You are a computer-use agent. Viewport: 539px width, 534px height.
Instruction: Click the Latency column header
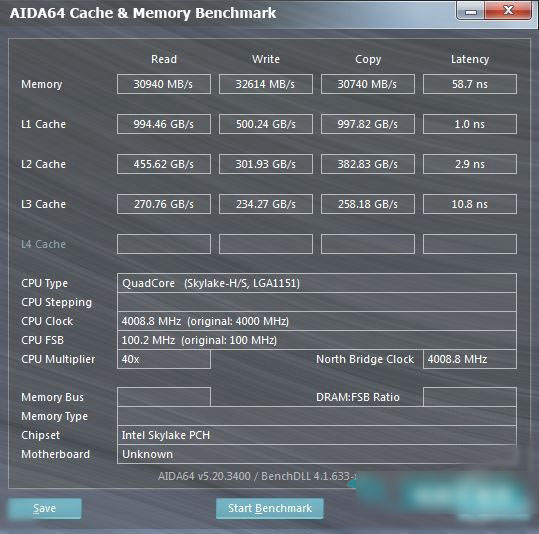(x=470, y=59)
